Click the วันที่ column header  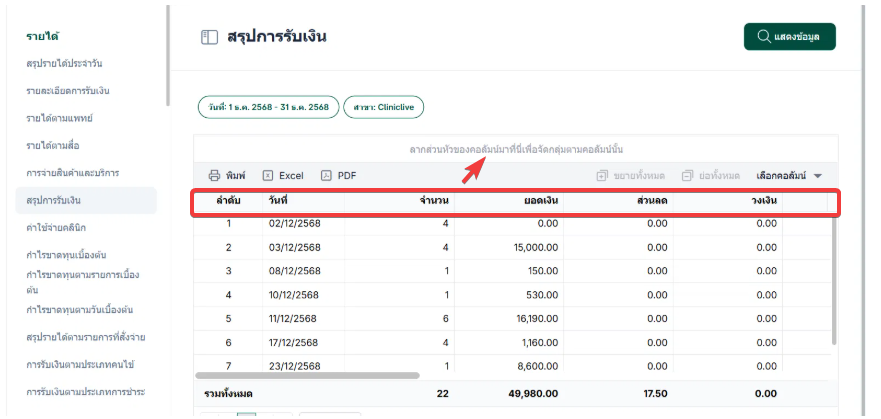point(279,202)
